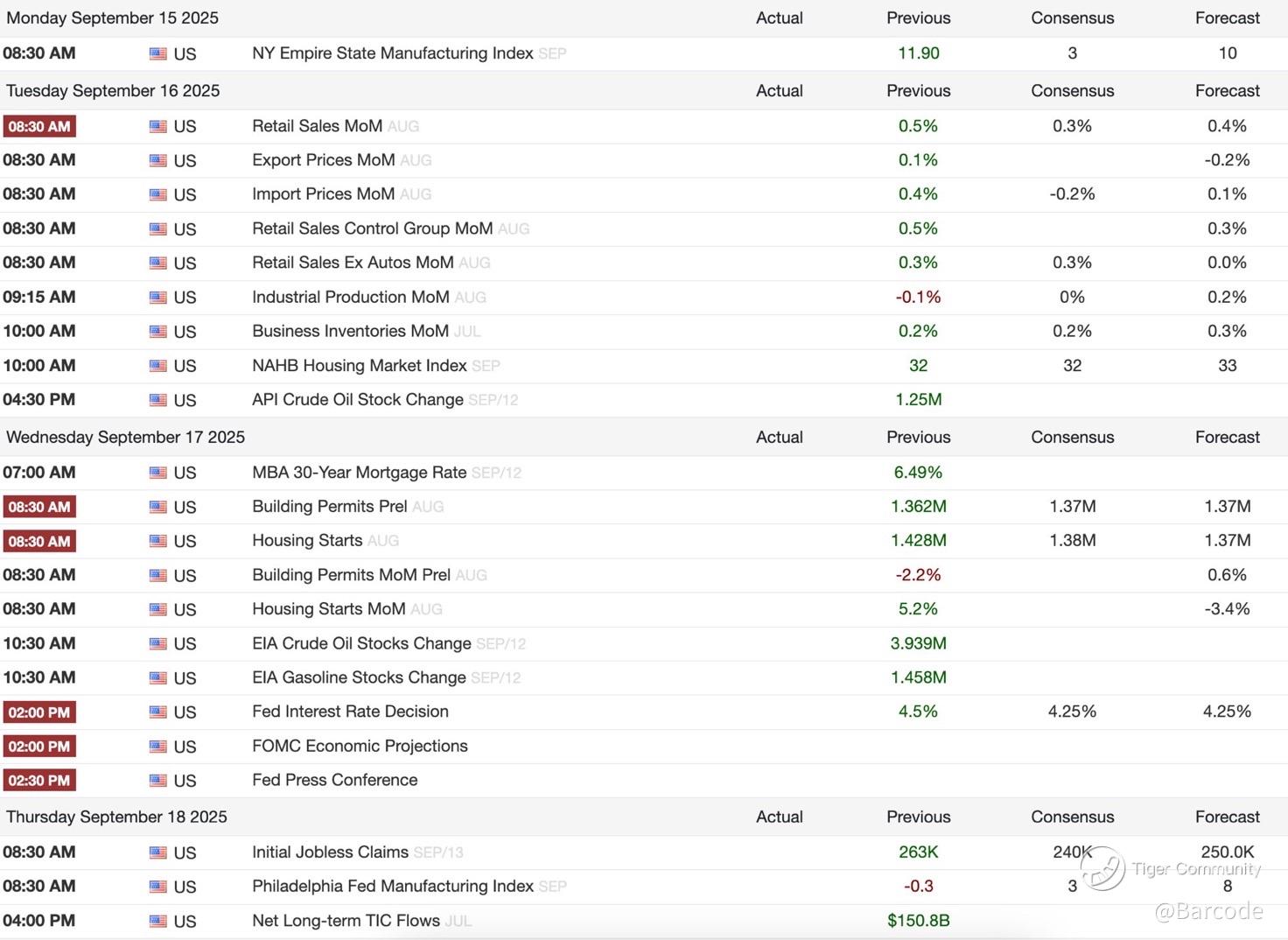Click the US flag beside NY Empire State Manufacturing Index
The image size is (1288, 940).
[x=158, y=54]
